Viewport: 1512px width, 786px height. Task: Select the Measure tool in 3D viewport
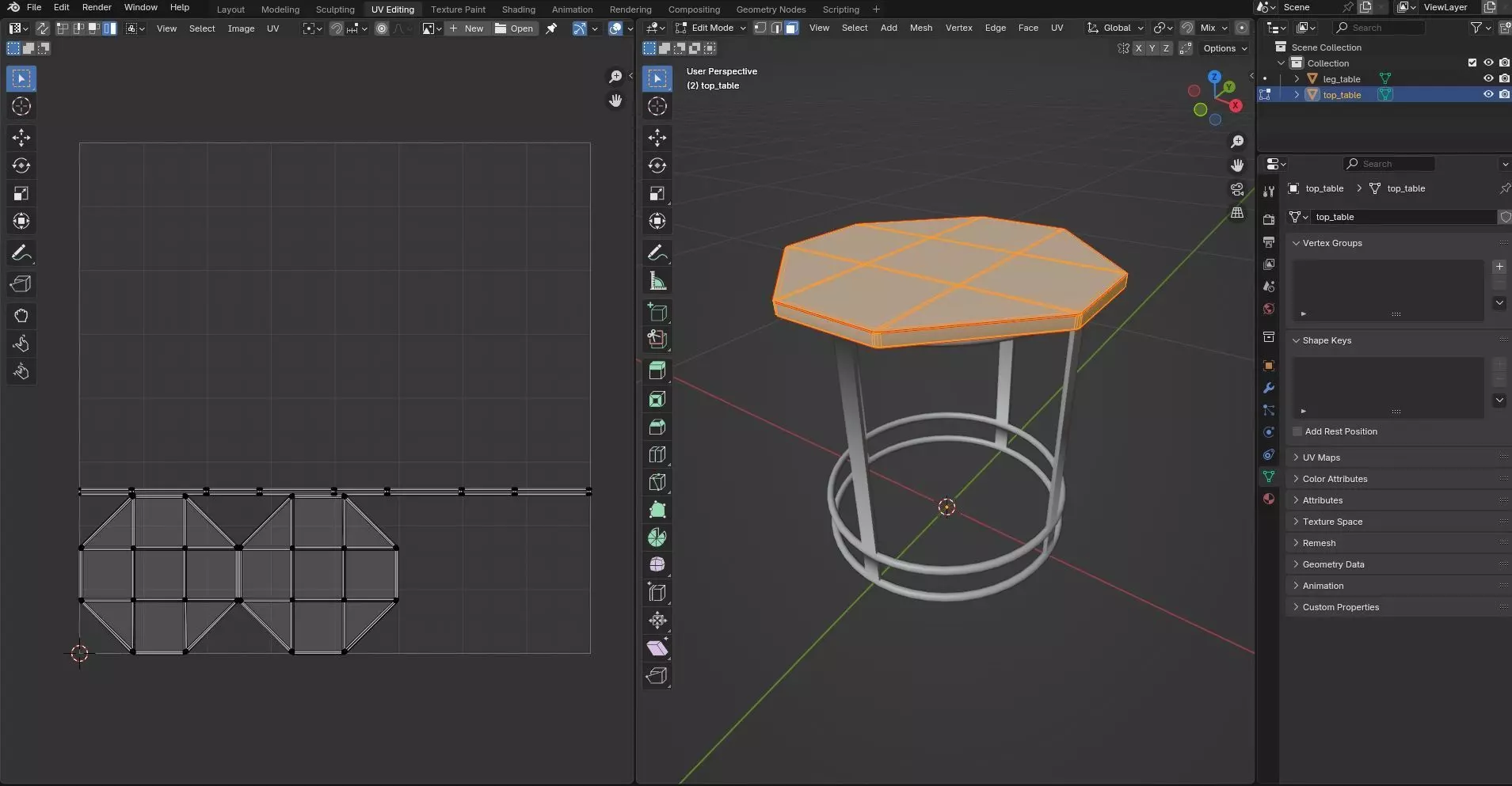click(x=657, y=280)
